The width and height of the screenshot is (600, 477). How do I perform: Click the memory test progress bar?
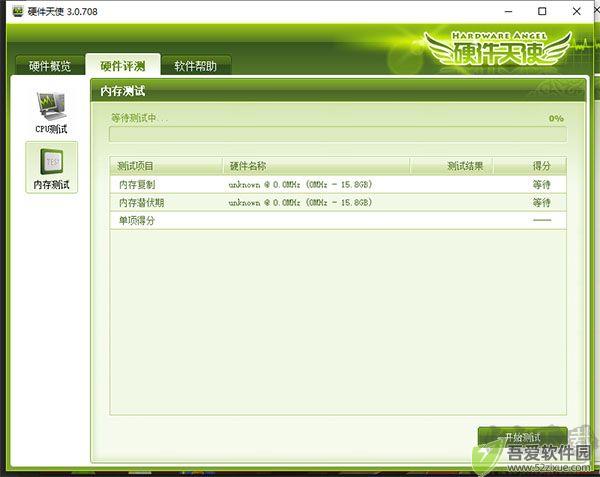pos(338,134)
